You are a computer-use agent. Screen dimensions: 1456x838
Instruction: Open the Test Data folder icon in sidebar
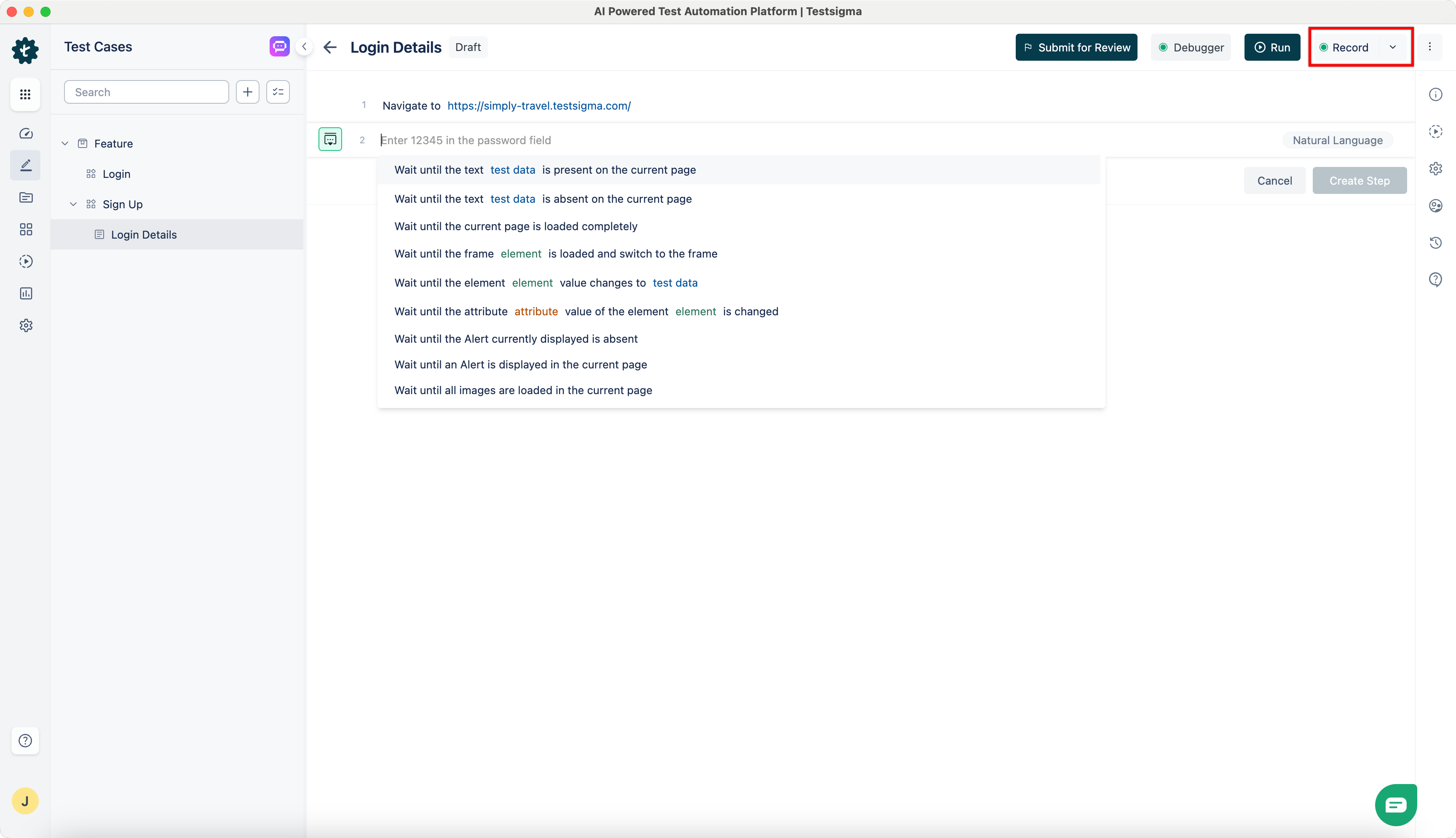[x=25, y=197]
